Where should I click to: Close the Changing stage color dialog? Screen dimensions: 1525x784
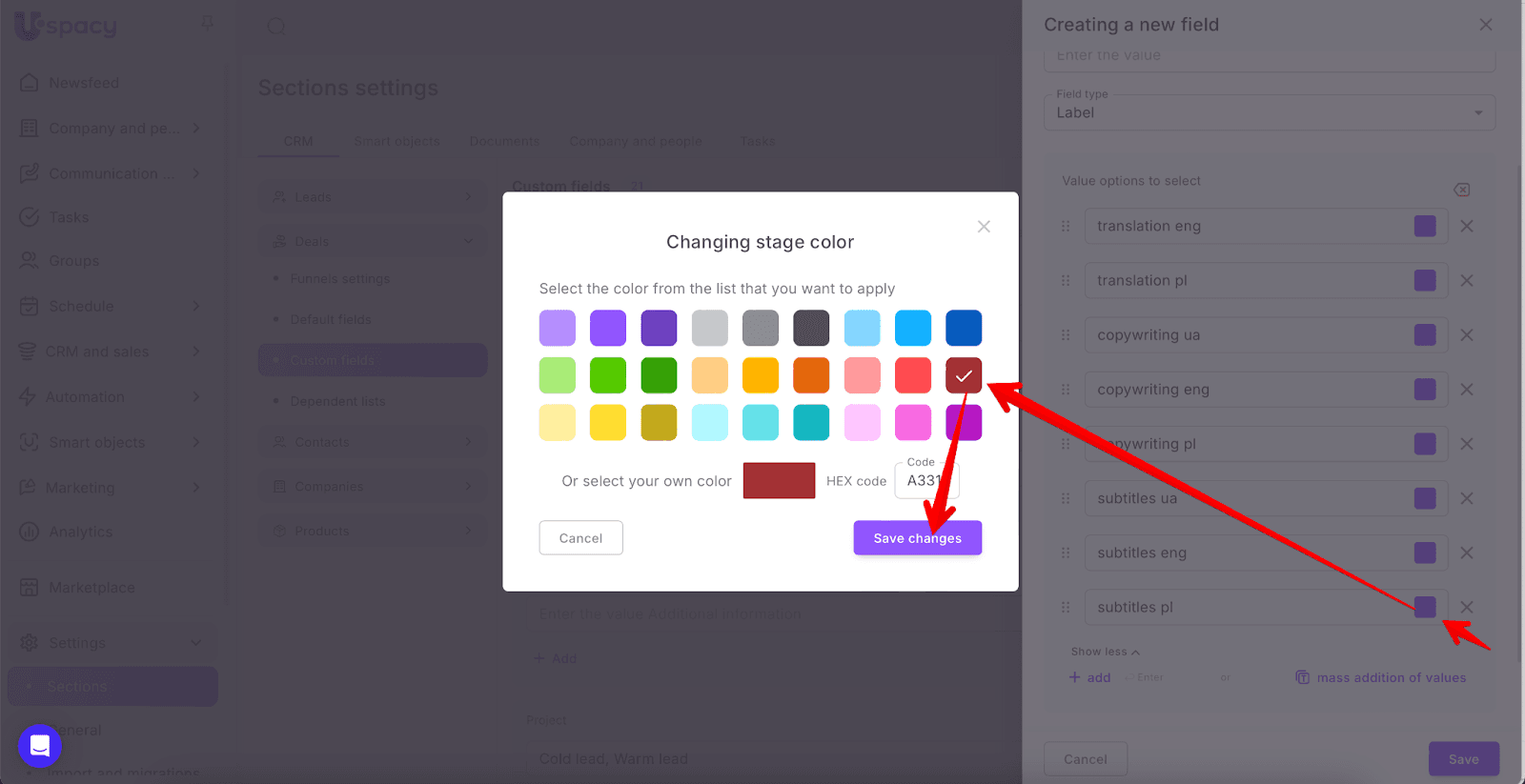(x=984, y=227)
